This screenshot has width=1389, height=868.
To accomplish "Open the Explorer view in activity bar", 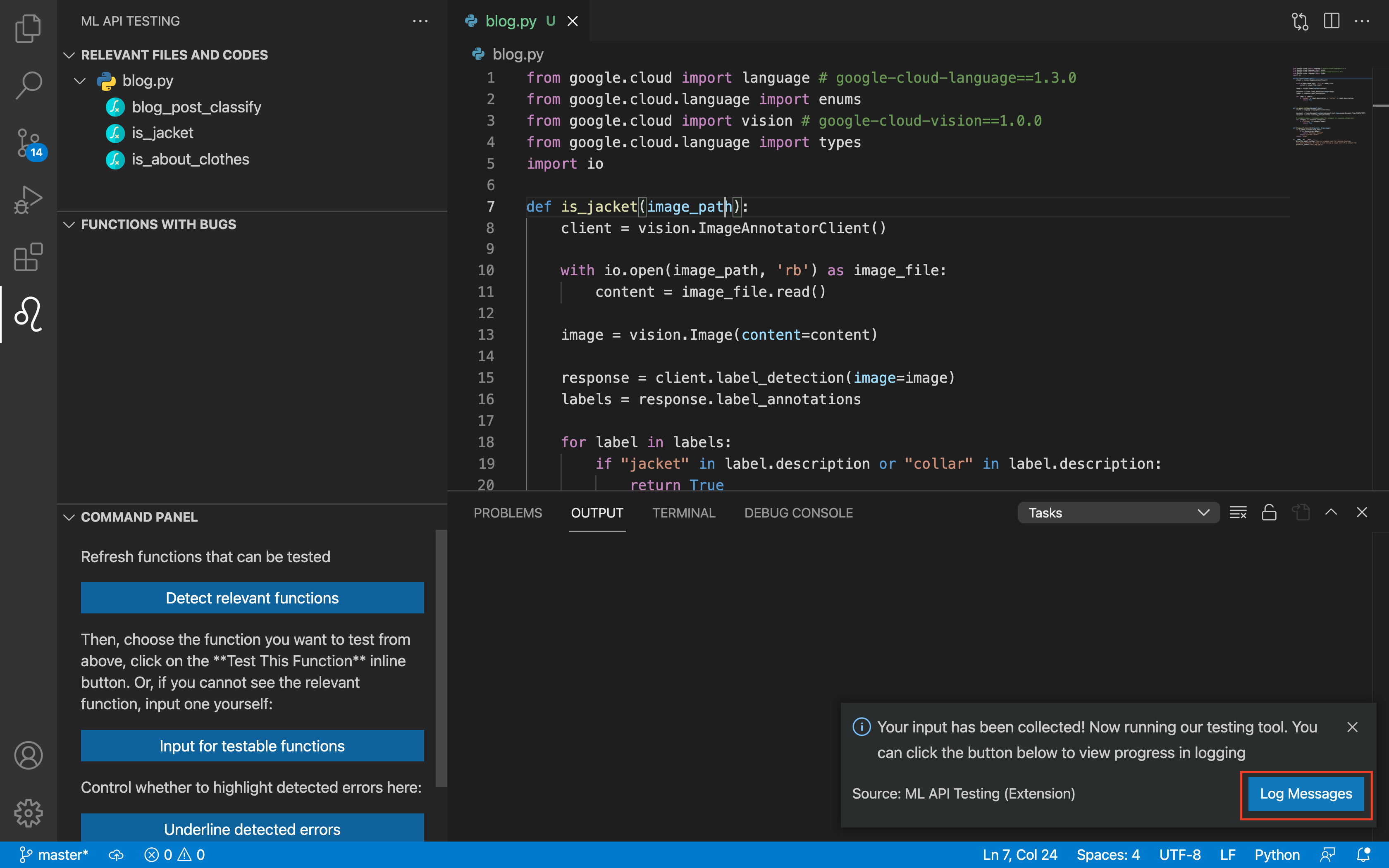I will 28,28.
